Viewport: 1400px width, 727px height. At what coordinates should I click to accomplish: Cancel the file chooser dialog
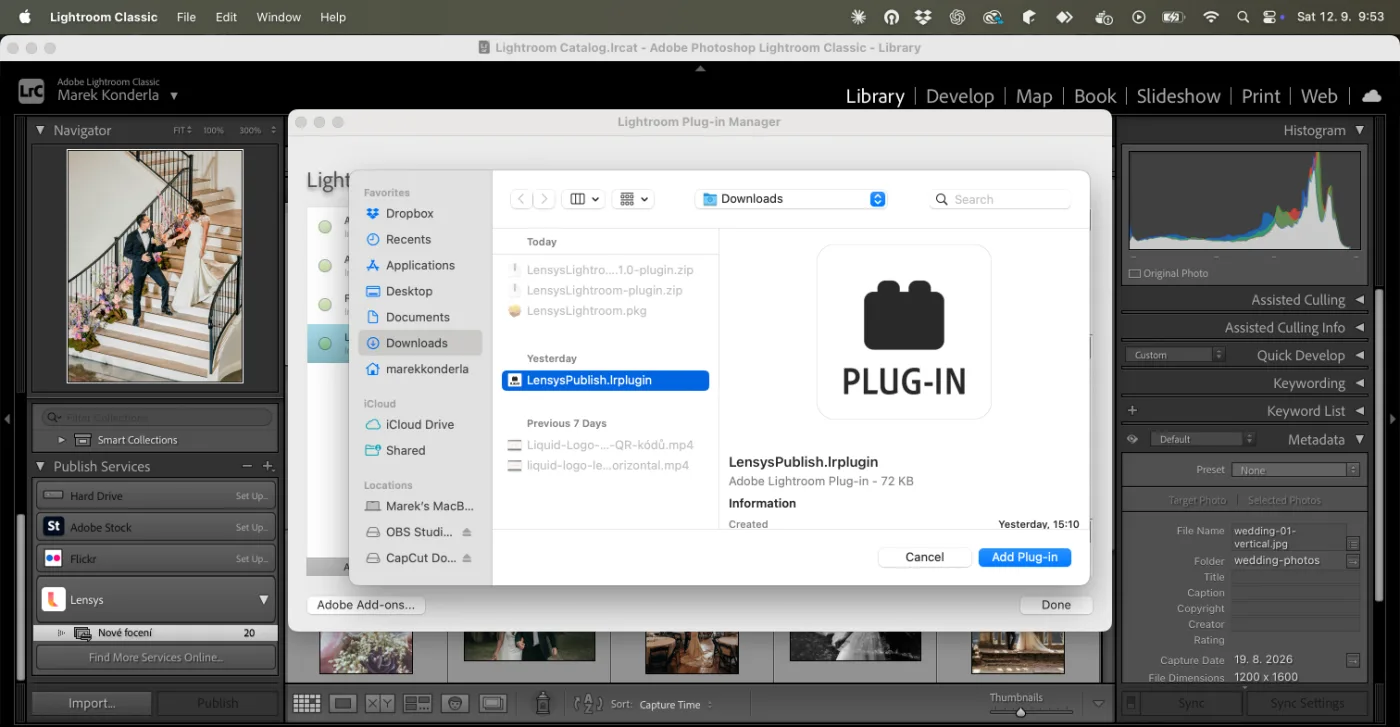pos(925,557)
